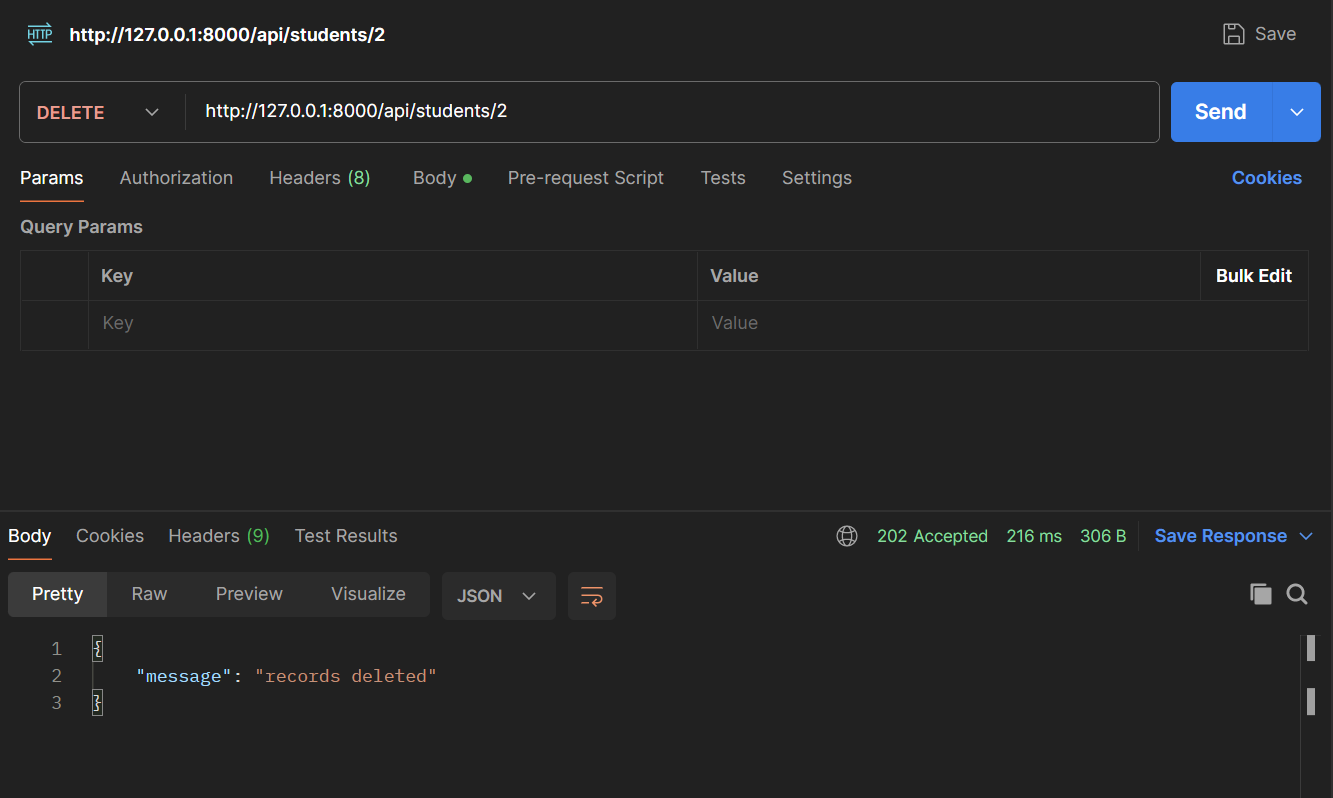This screenshot has height=798, width=1333.
Task: Click the copy response body icon
Action: pos(1261,593)
